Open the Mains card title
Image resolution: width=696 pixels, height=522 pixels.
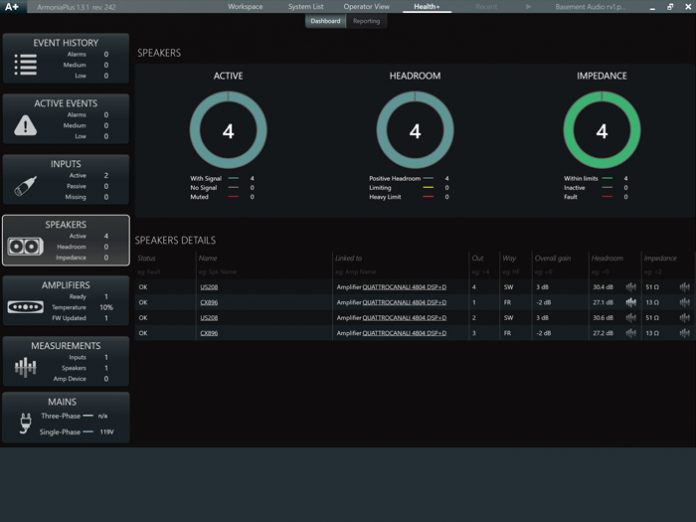(62, 402)
